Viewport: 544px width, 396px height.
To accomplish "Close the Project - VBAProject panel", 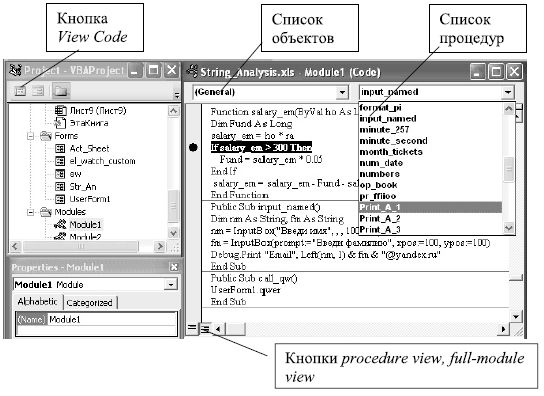I will [x=171, y=70].
